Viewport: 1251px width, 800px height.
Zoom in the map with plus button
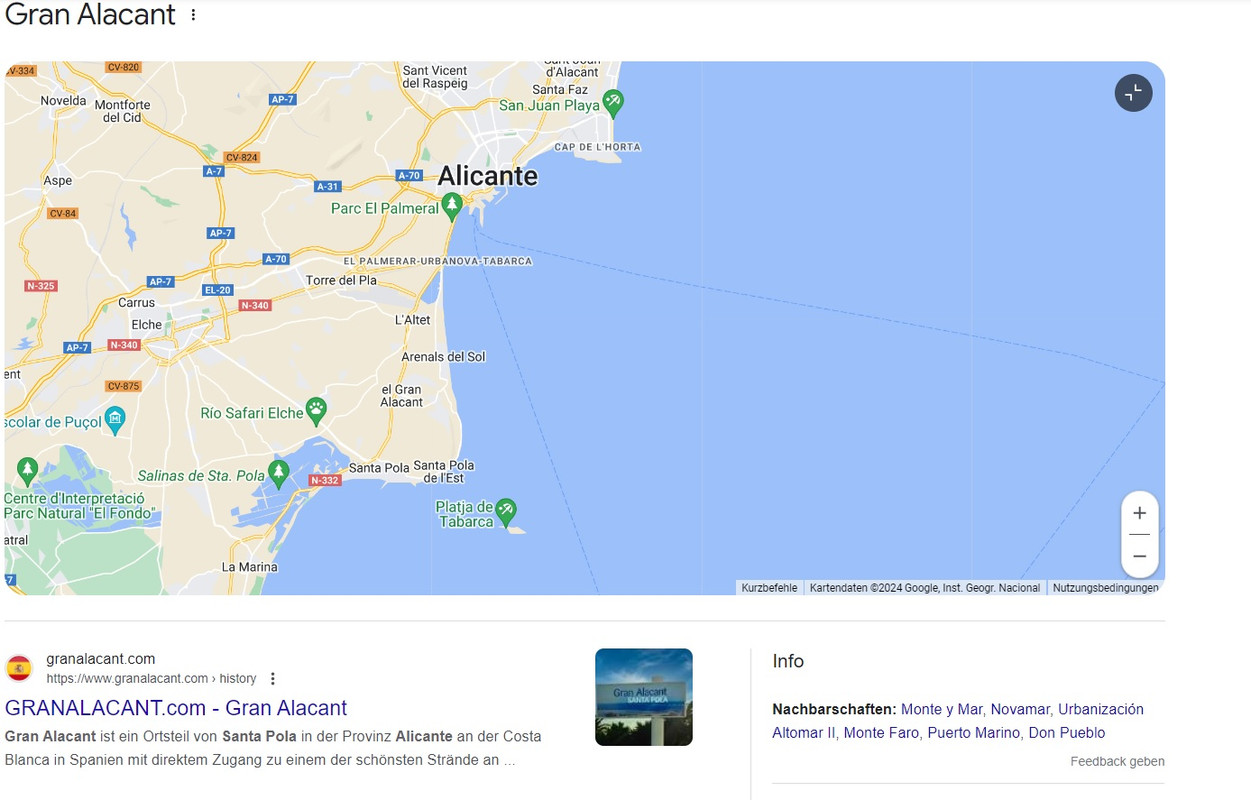(1139, 513)
